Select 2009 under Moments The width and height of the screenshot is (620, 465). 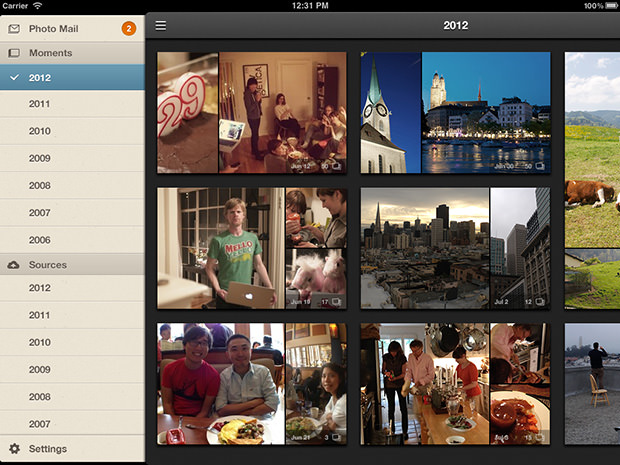click(x=72, y=158)
